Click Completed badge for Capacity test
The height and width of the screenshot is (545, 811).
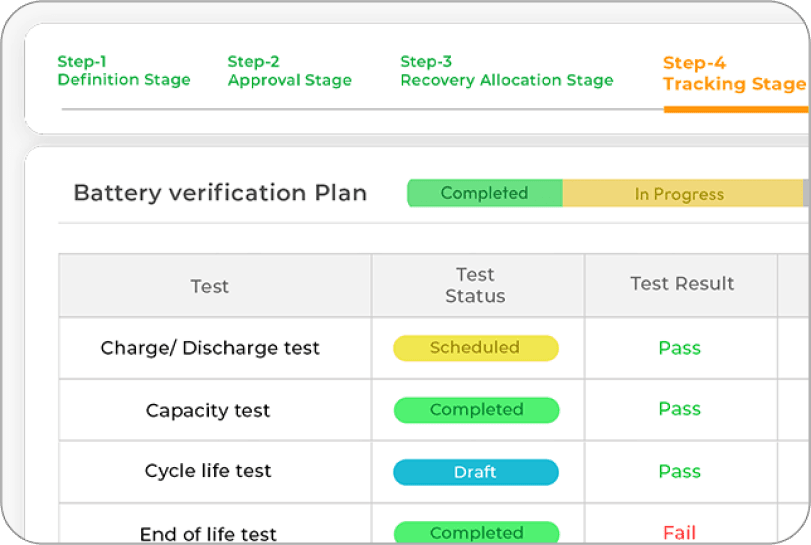click(476, 410)
